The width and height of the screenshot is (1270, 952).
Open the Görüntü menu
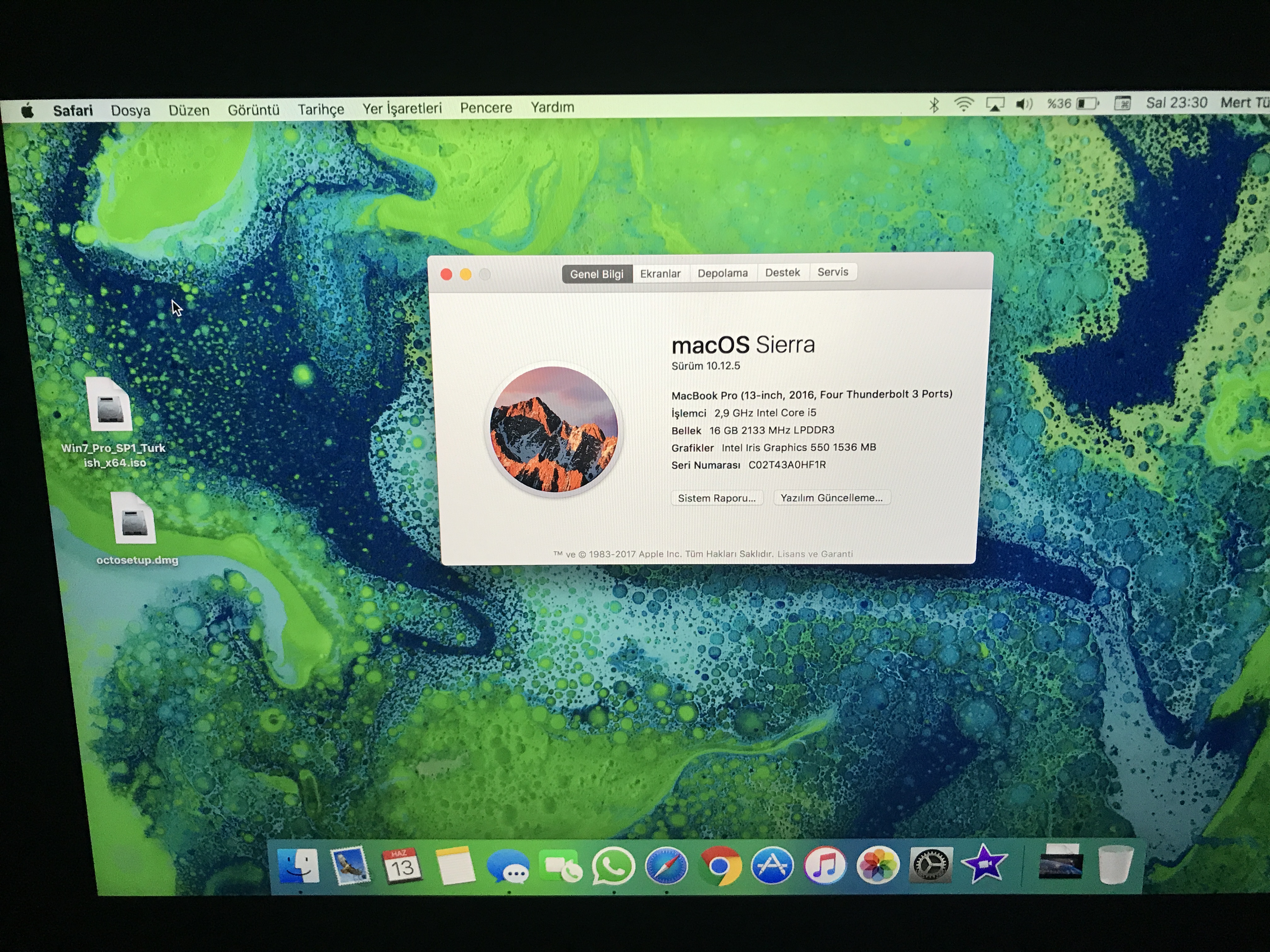(x=253, y=109)
